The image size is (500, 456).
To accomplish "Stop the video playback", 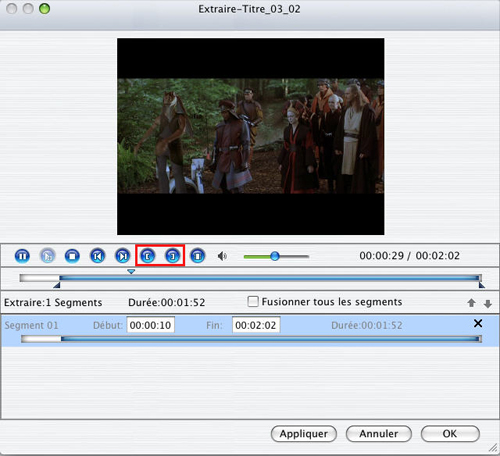I will click(x=72, y=256).
